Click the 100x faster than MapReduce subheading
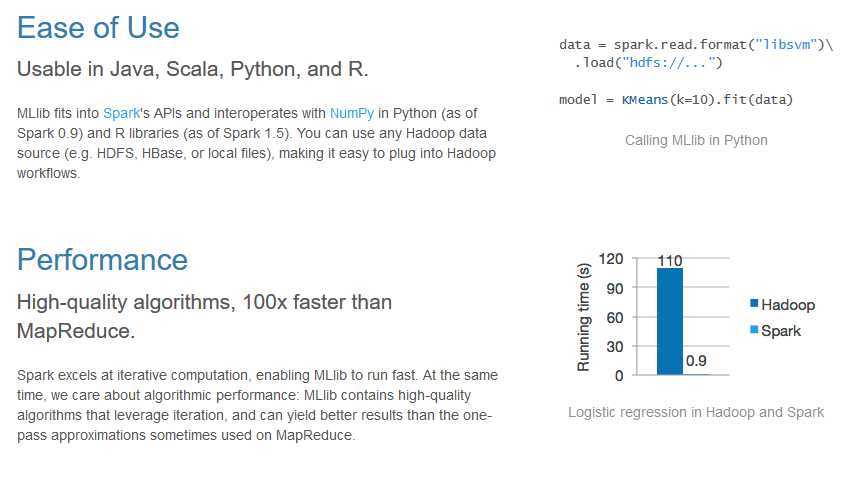 pyautogui.click(x=204, y=317)
